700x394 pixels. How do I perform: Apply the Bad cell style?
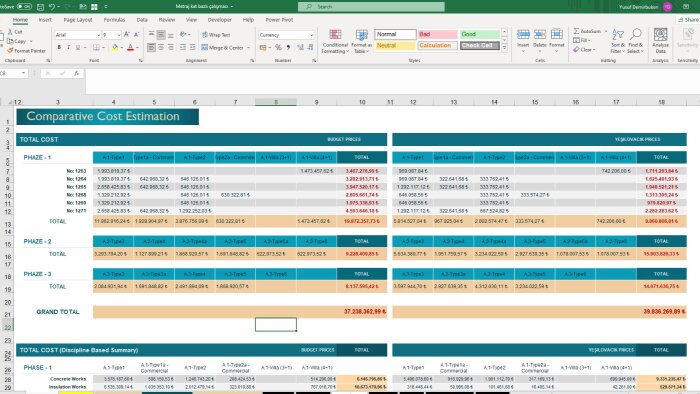(438, 34)
